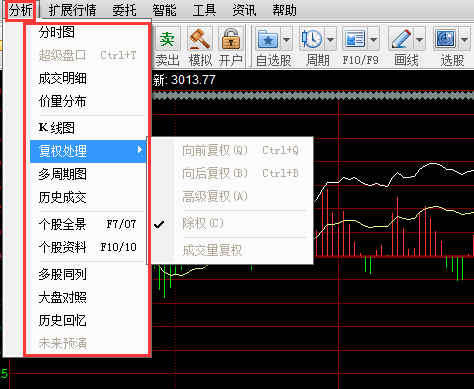Open the F10/F9 info icon
Viewport: 474px width, 389px height.
click(355, 39)
